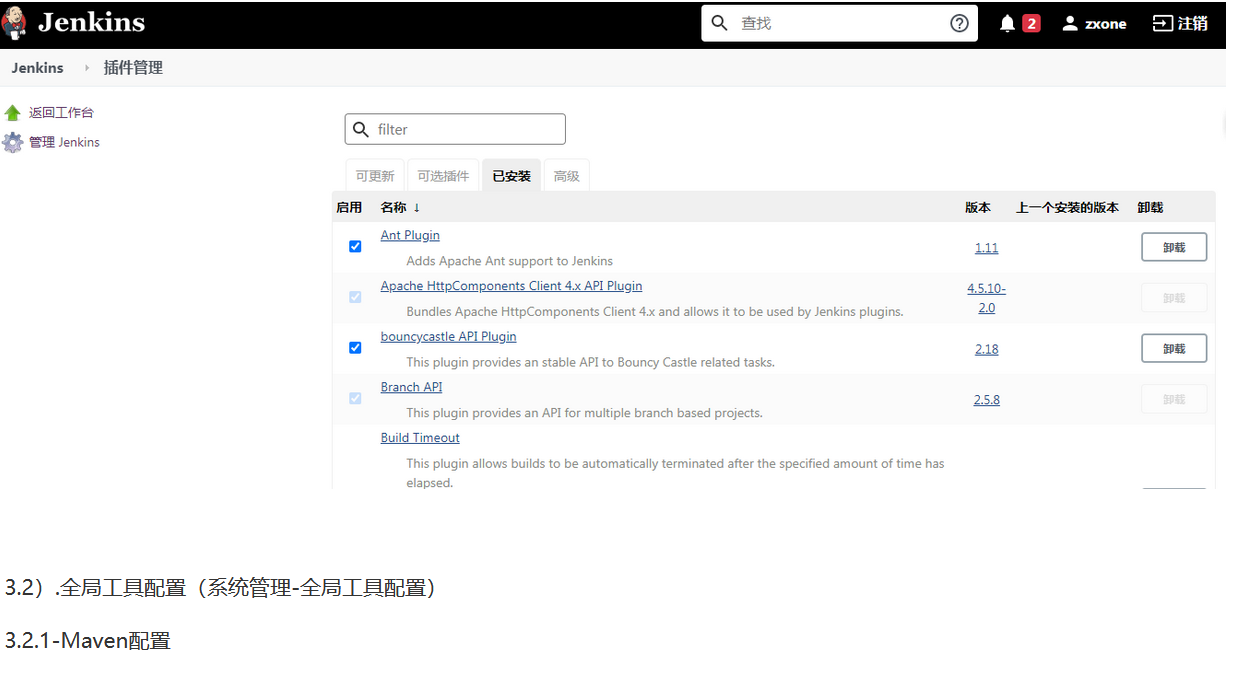Click version link 2.5.8
Screen dimensions: 1254x674
986,399
